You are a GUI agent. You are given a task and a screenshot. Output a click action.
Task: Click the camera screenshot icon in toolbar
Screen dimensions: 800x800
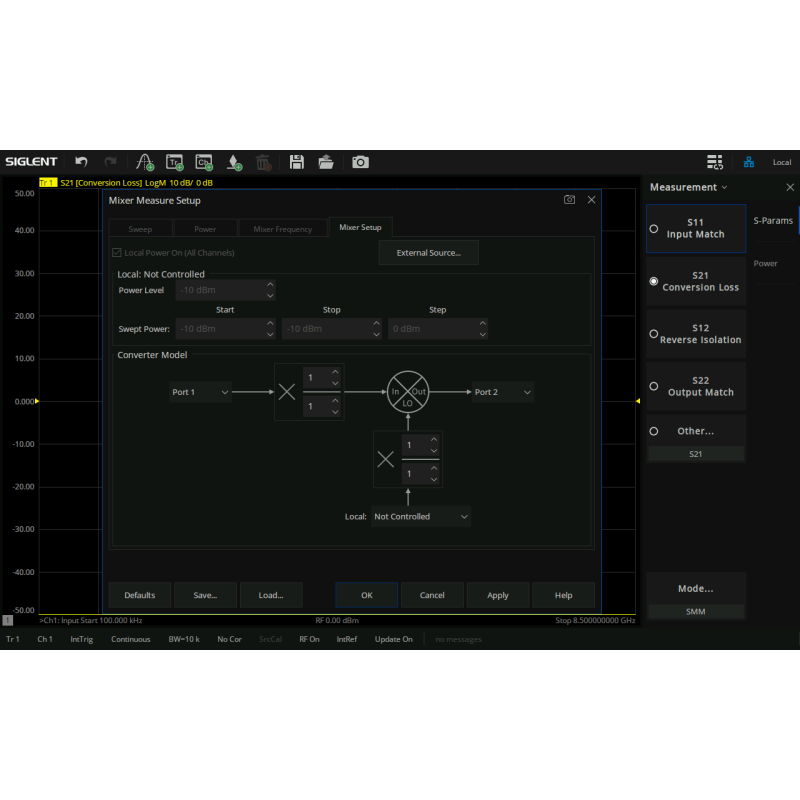(360, 162)
